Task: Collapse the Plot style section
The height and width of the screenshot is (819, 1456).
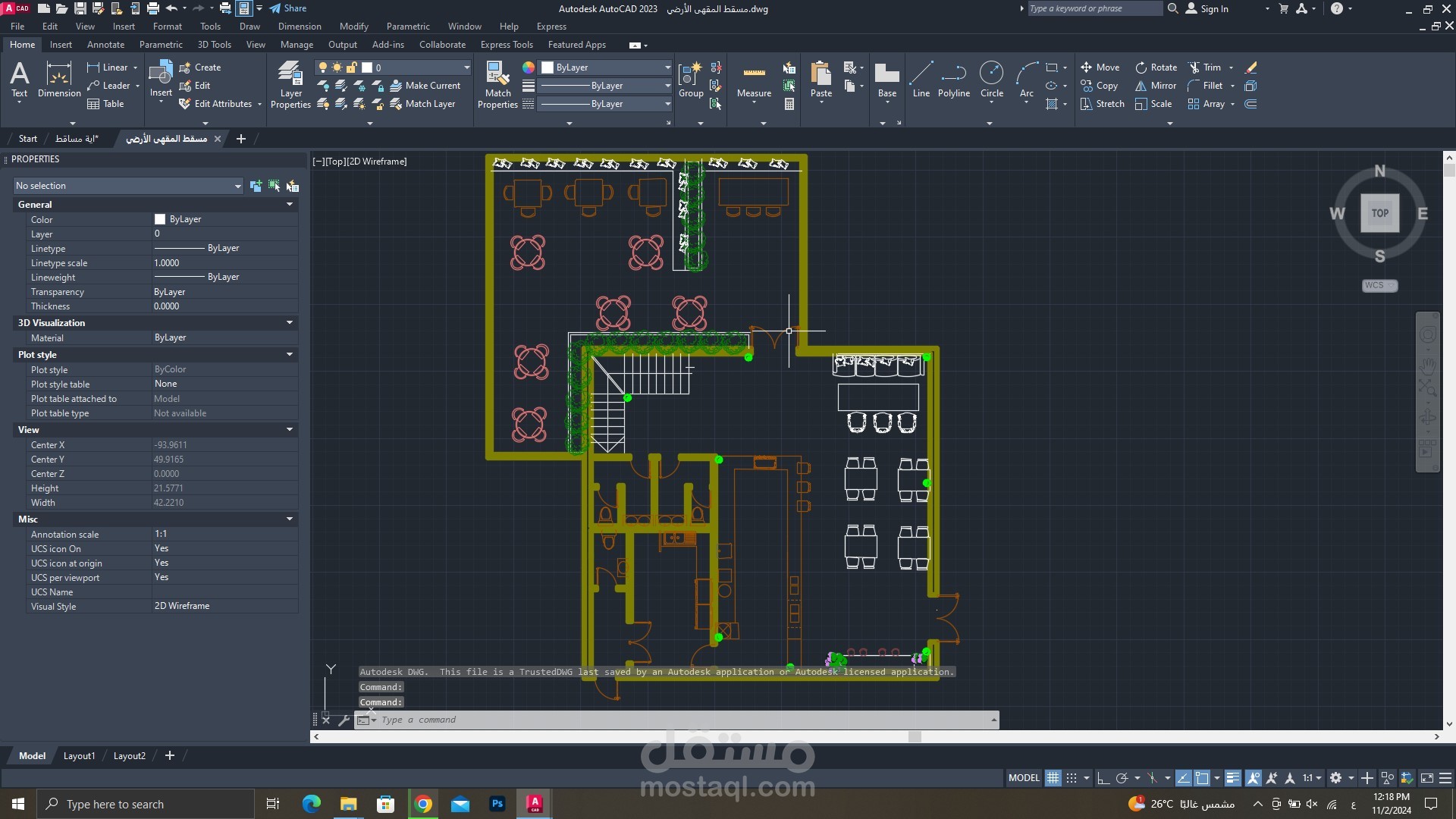Action: 290,355
